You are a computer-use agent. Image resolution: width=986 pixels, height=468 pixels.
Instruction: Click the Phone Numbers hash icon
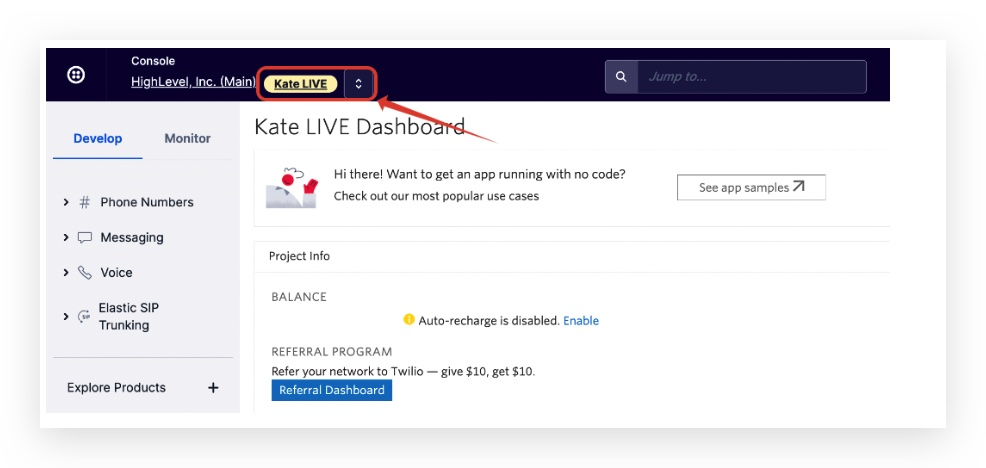point(85,202)
